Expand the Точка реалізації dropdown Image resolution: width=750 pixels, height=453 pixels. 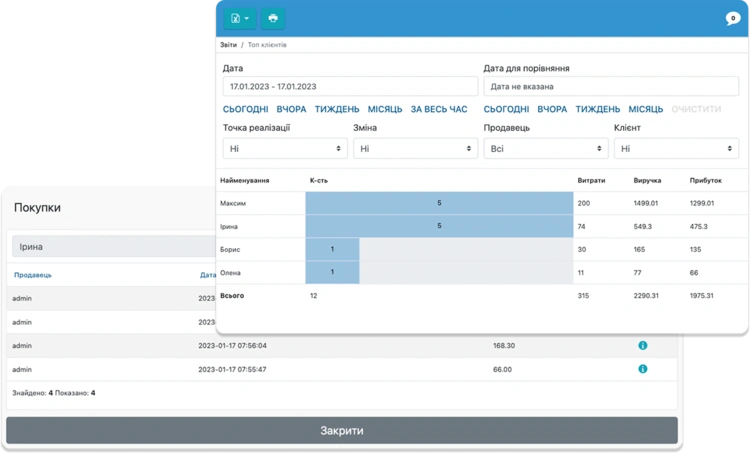285,149
